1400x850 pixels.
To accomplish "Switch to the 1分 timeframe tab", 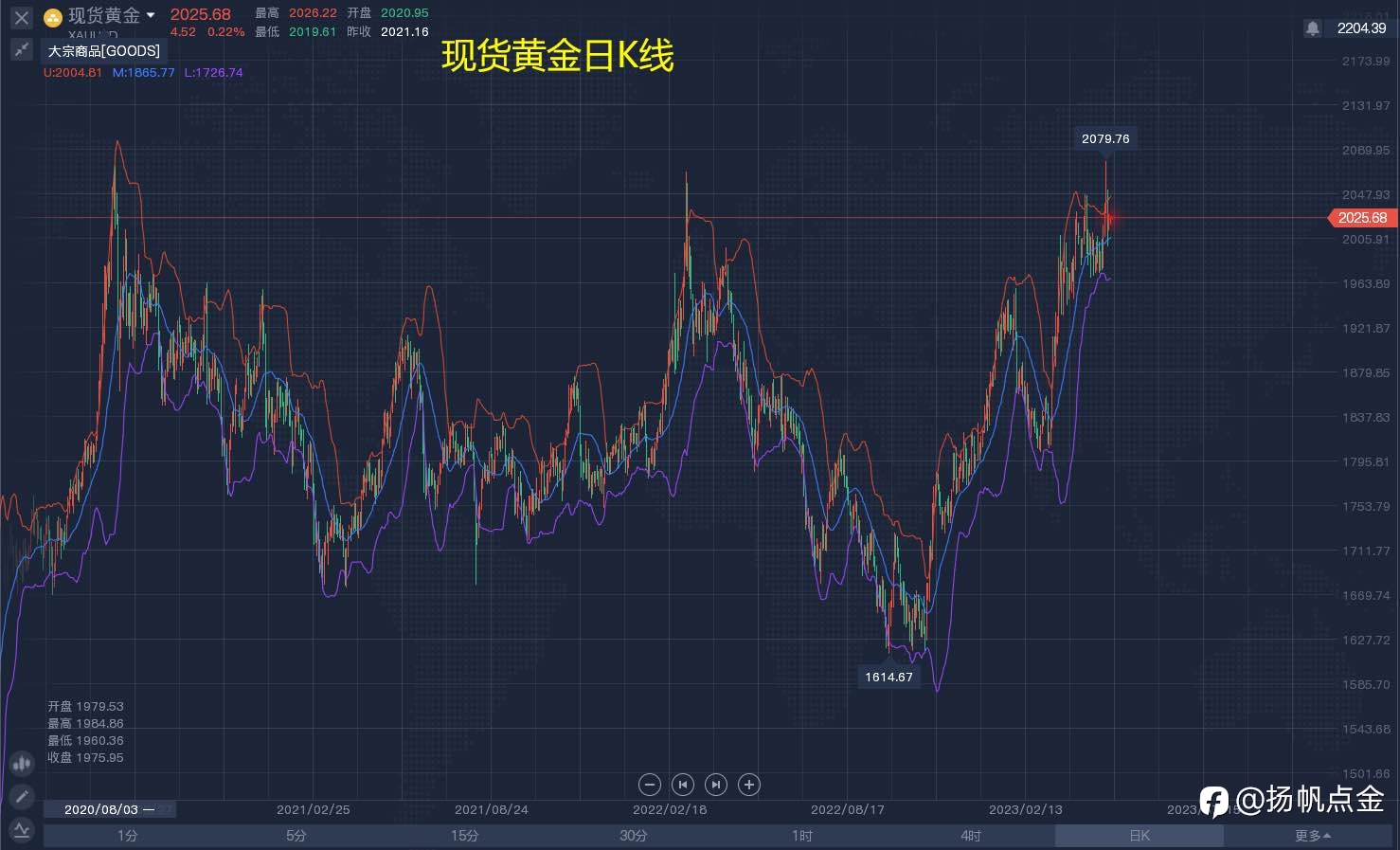I will (128, 836).
